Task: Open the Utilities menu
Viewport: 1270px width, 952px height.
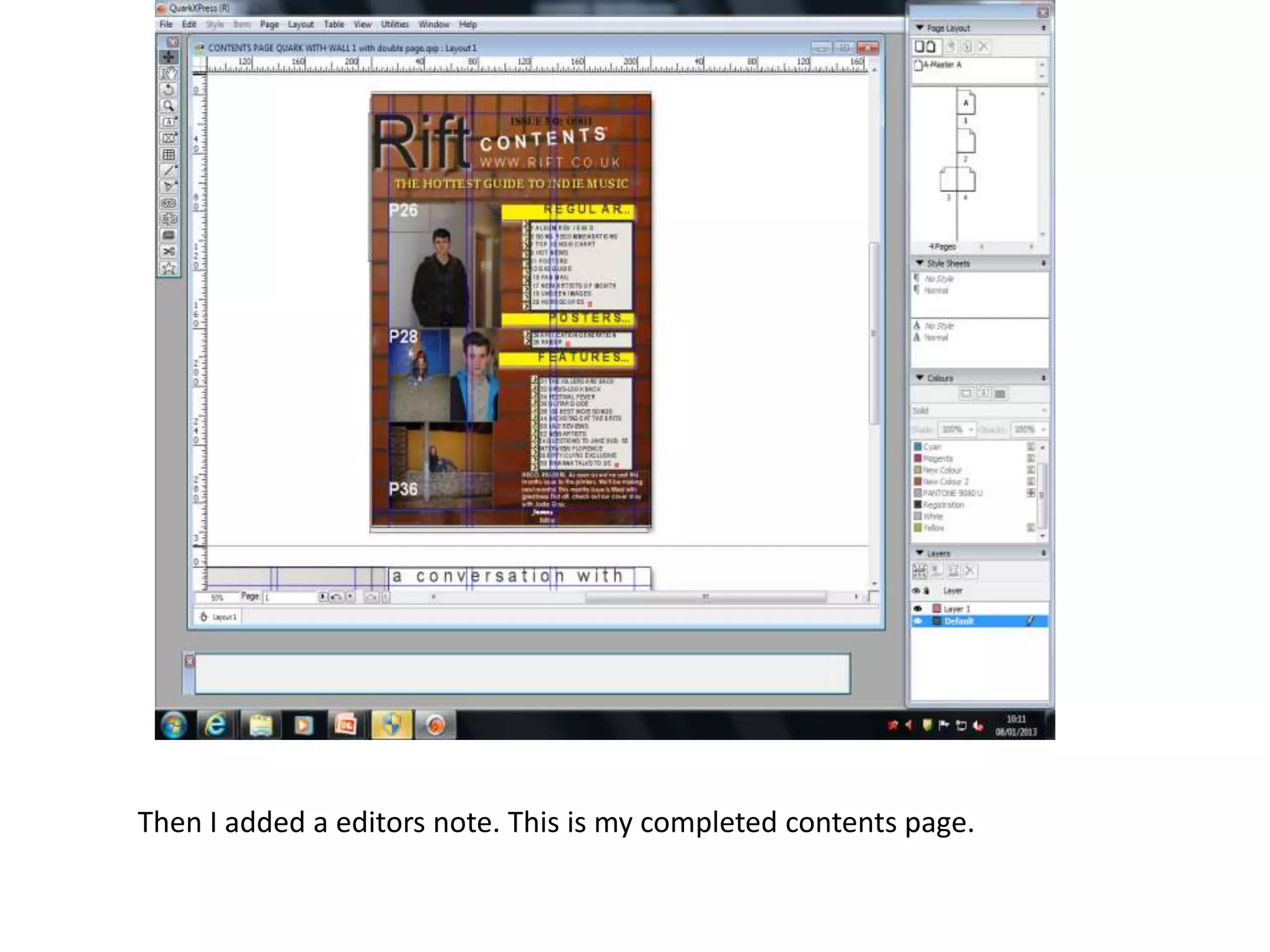Action: click(395, 25)
